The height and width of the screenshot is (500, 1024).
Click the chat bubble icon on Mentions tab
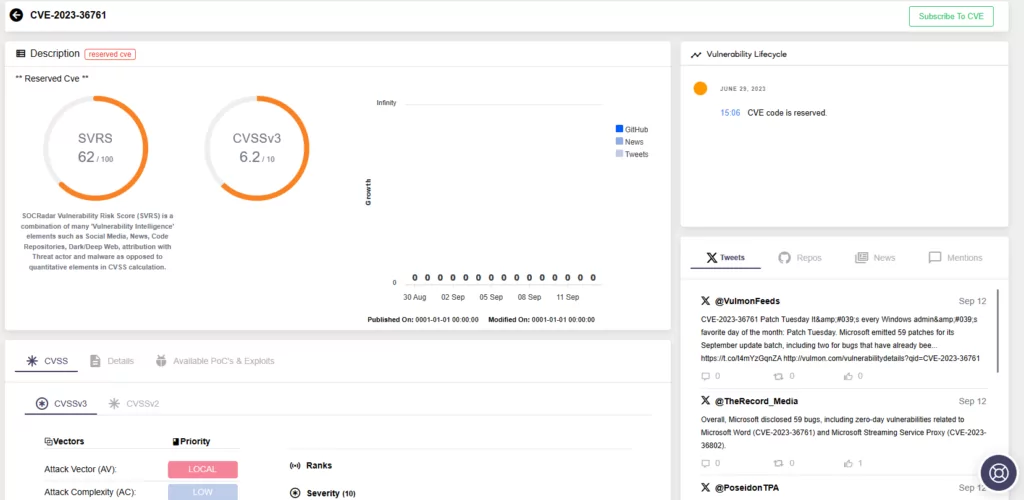(x=935, y=258)
